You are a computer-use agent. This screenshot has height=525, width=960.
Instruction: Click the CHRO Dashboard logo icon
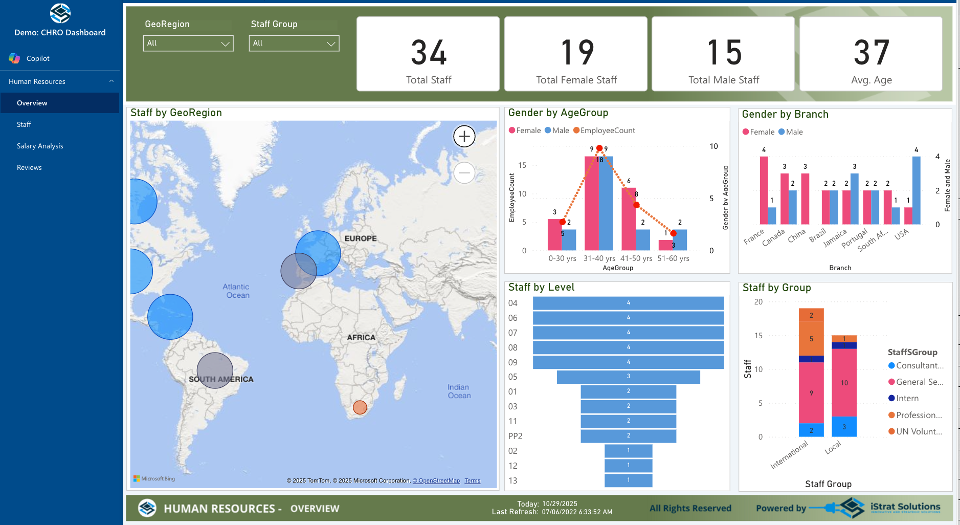click(x=60, y=13)
